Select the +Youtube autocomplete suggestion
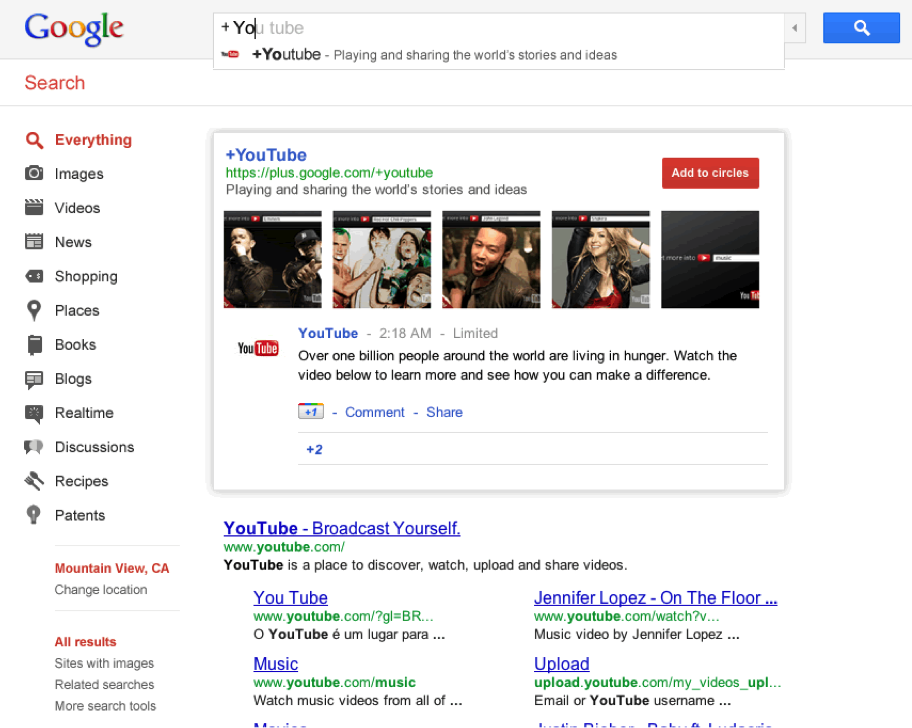Image resolution: width=912 pixels, height=728 pixels. [x=498, y=55]
